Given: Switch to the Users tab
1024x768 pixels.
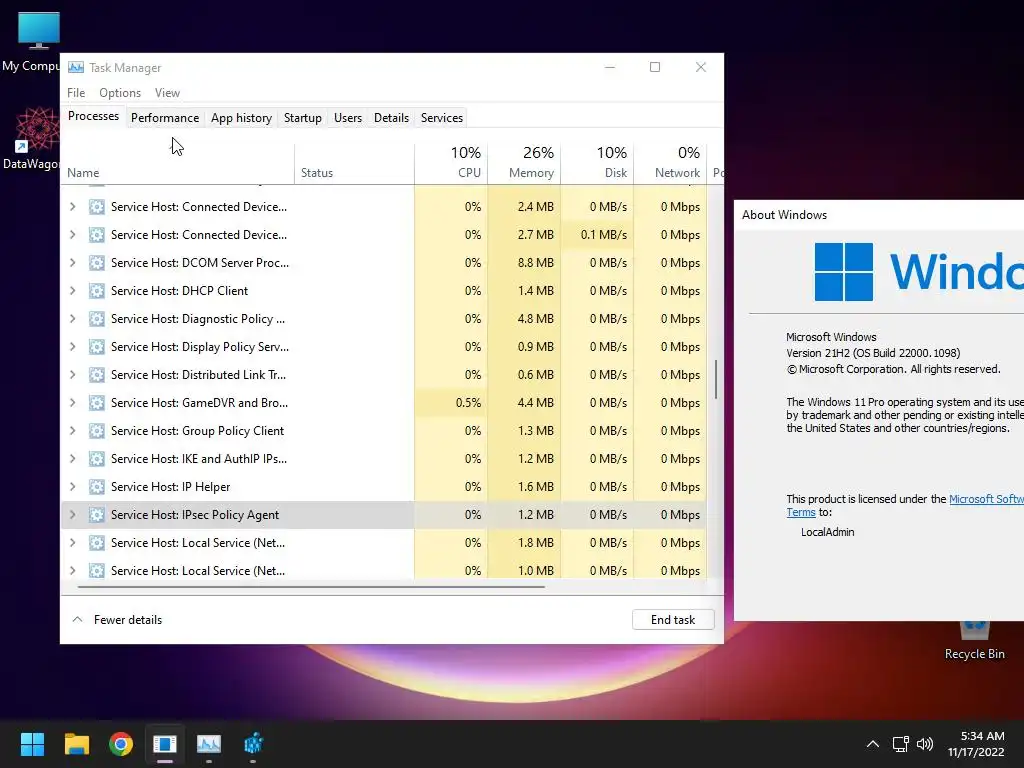Looking at the screenshot, I should [347, 118].
